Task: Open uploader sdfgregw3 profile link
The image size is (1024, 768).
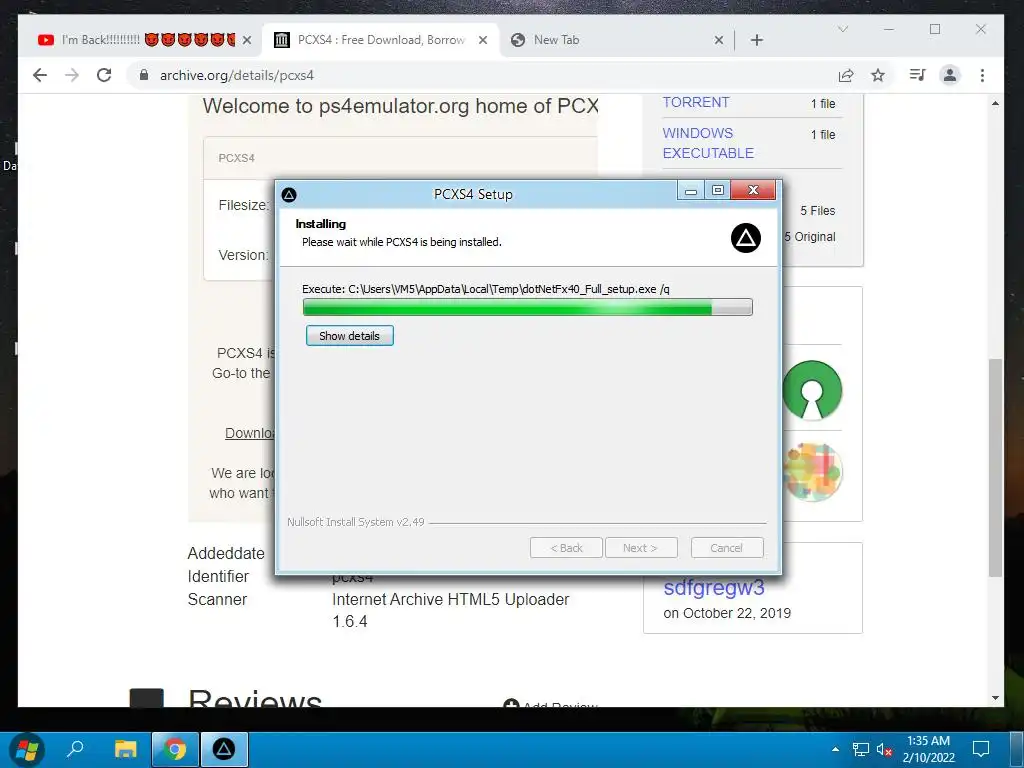Action: 714,588
